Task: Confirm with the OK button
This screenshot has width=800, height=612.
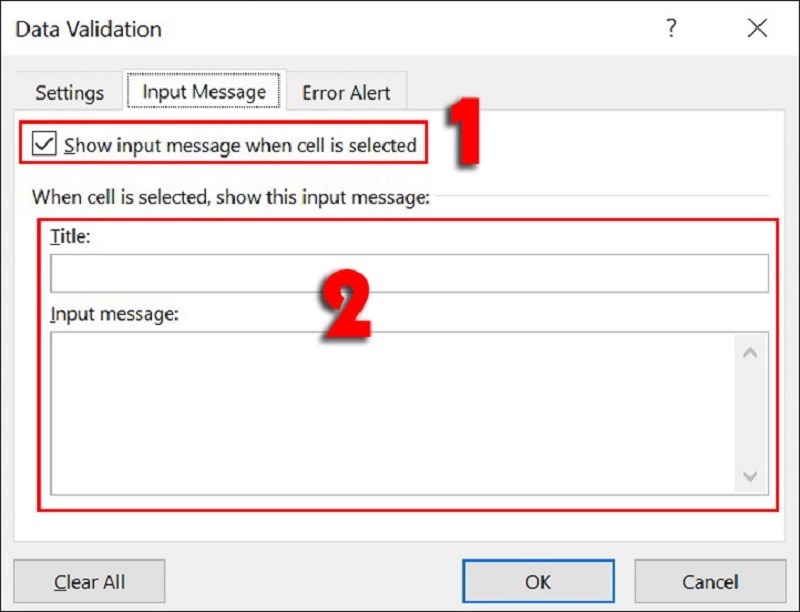Action: pyautogui.click(x=538, y=581)
